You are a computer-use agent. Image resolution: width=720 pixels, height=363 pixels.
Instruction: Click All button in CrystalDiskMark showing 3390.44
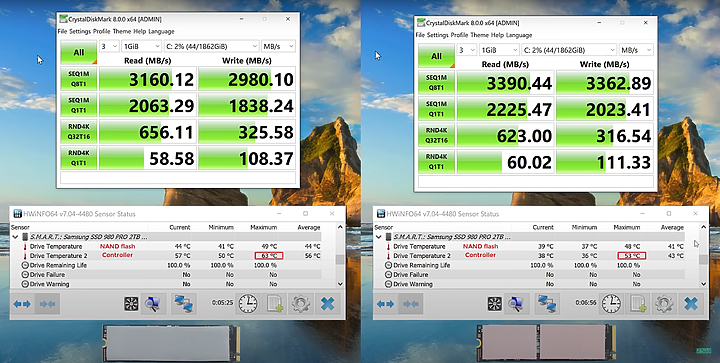pos(436,56)
